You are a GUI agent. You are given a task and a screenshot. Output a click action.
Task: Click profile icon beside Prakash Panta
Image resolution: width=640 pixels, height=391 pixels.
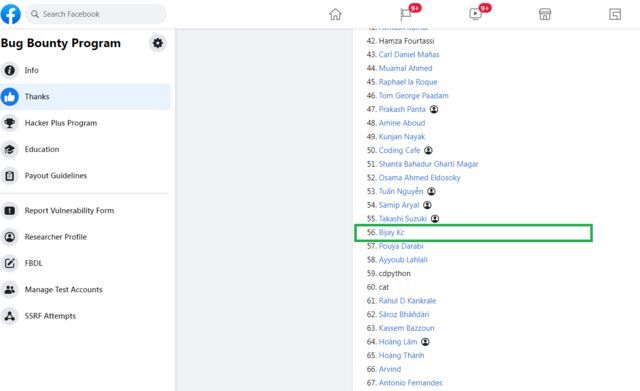(x=434, y=109)
